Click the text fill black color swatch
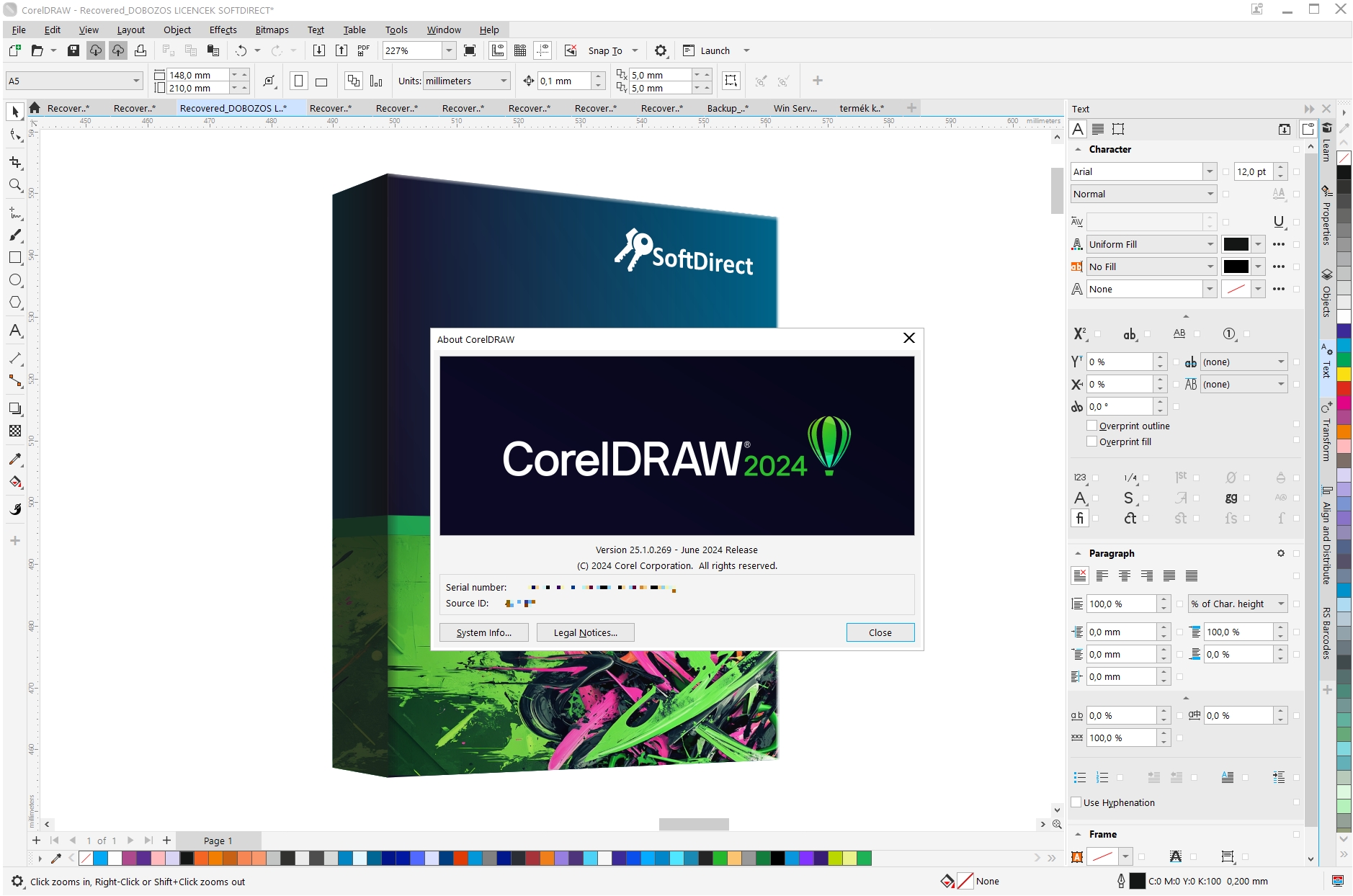Image resolution: width=1353 pixels, height=896 pixels. click(1236, 244)
